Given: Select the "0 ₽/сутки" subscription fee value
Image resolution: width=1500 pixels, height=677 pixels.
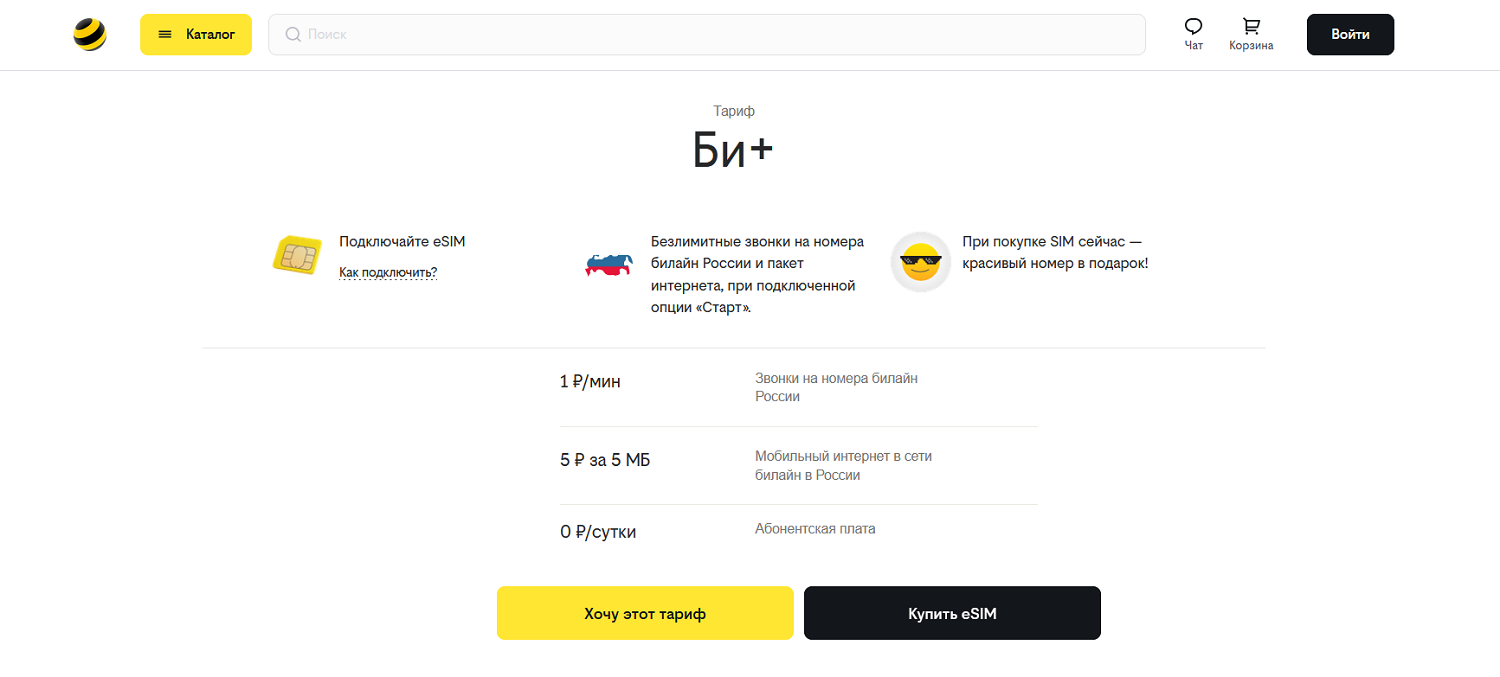Looking at the screenshot, I should (x=598, y=532).
